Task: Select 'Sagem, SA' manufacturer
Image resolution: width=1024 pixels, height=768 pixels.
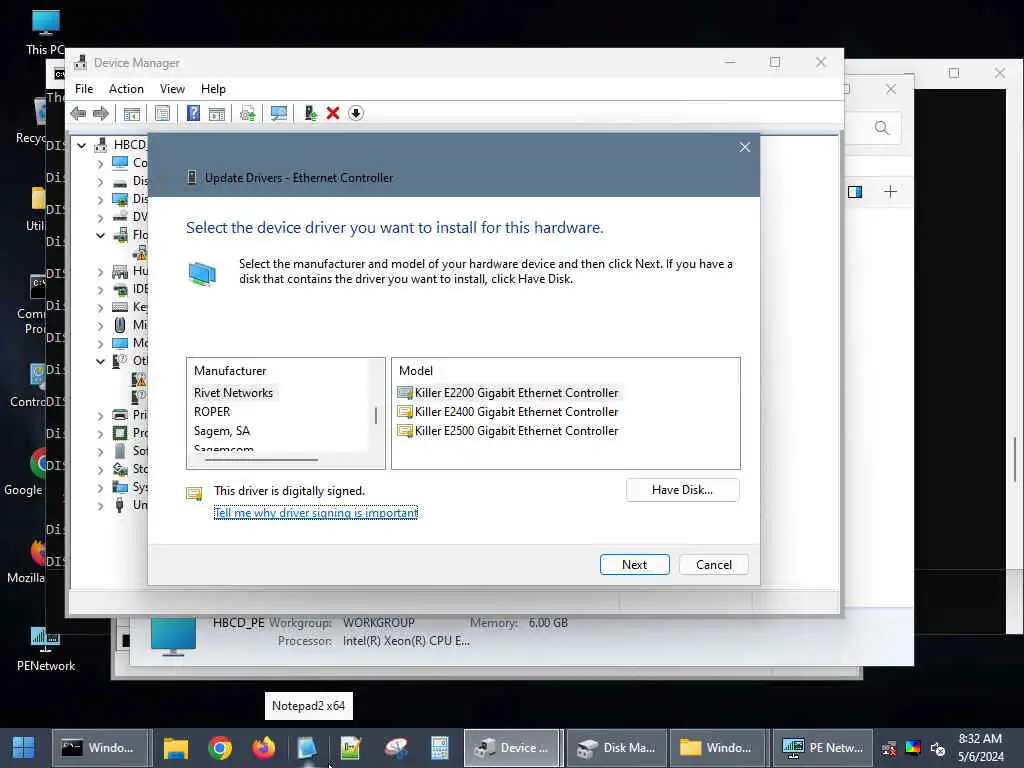Action: point(222,431)
